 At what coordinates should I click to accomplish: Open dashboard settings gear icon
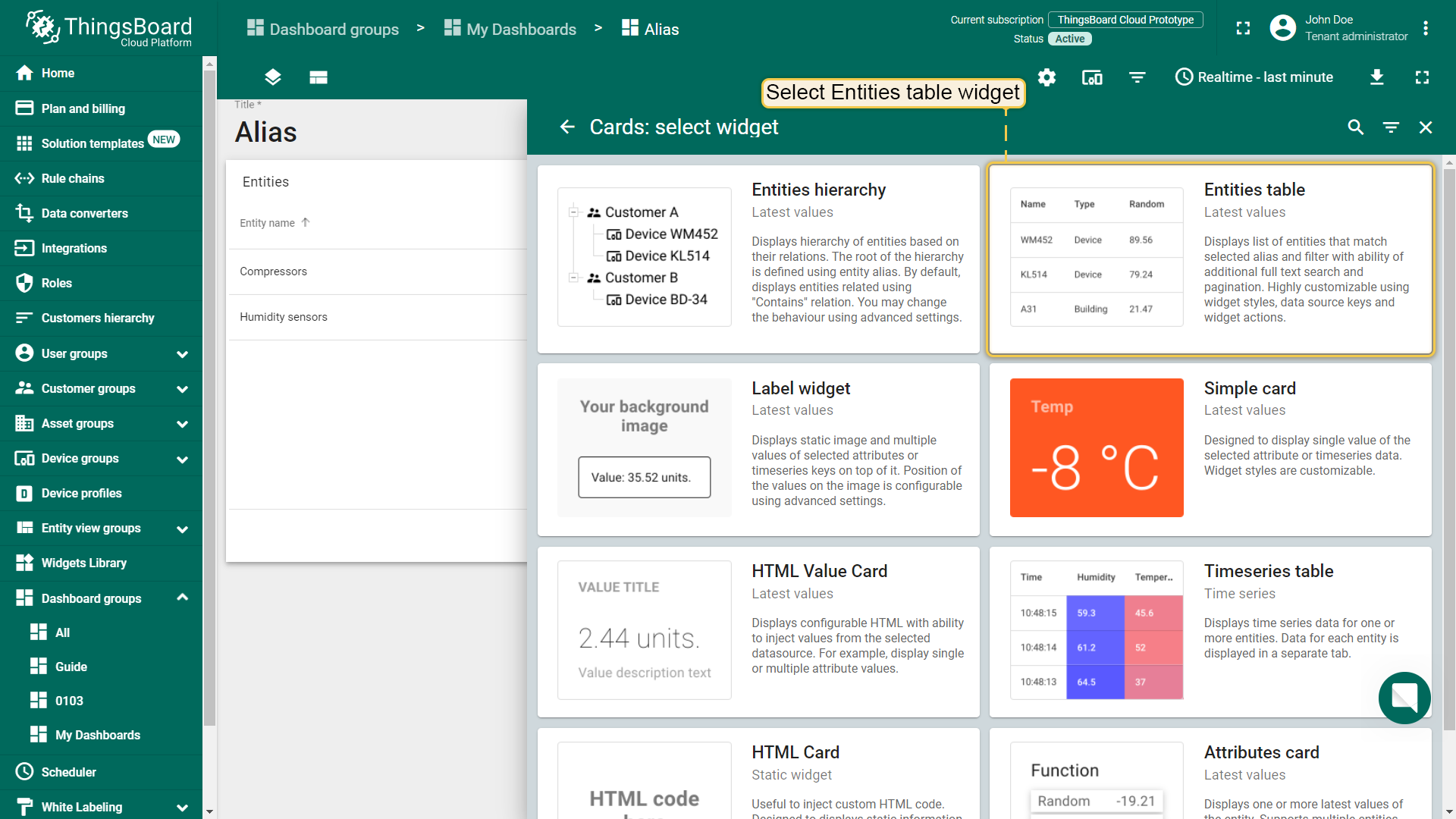point(1046,77)
